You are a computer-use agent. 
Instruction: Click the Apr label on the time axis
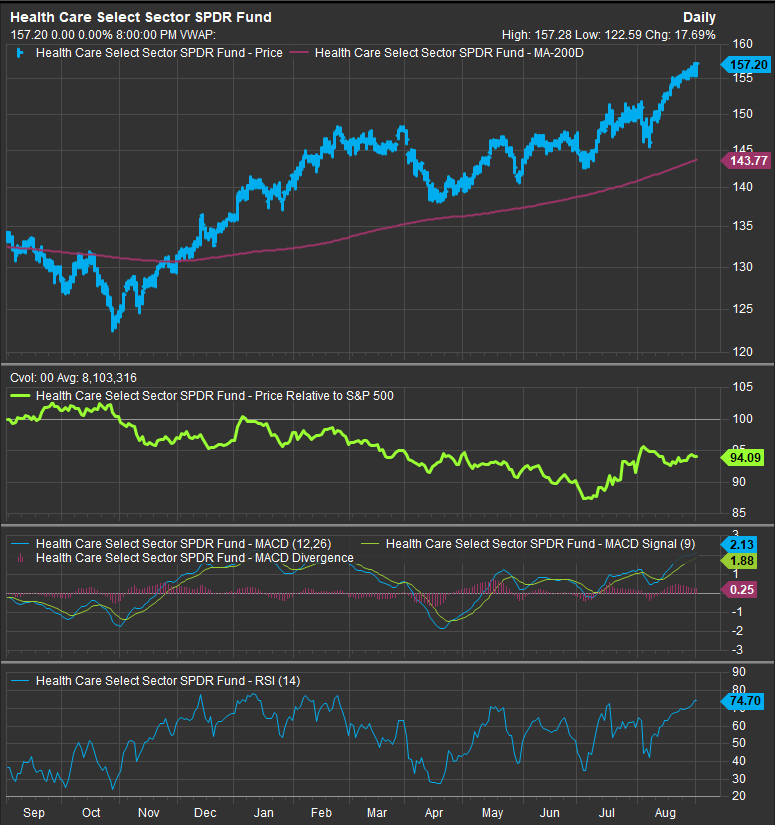pos(434,813)
